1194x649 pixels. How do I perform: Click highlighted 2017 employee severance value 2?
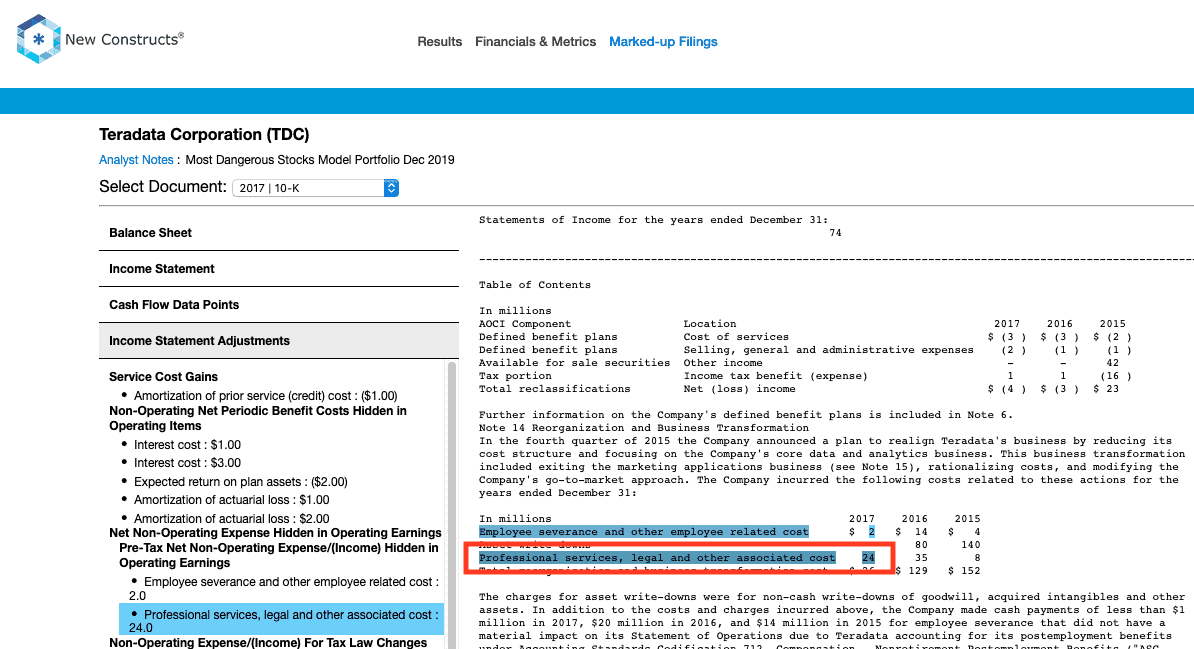(871, 532)
